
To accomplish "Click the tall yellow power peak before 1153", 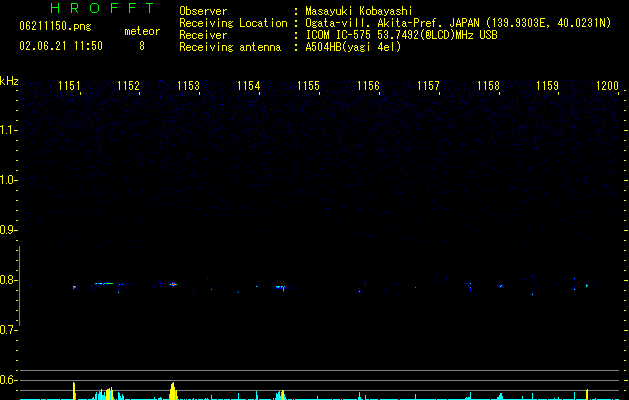I will click(173, 391).
